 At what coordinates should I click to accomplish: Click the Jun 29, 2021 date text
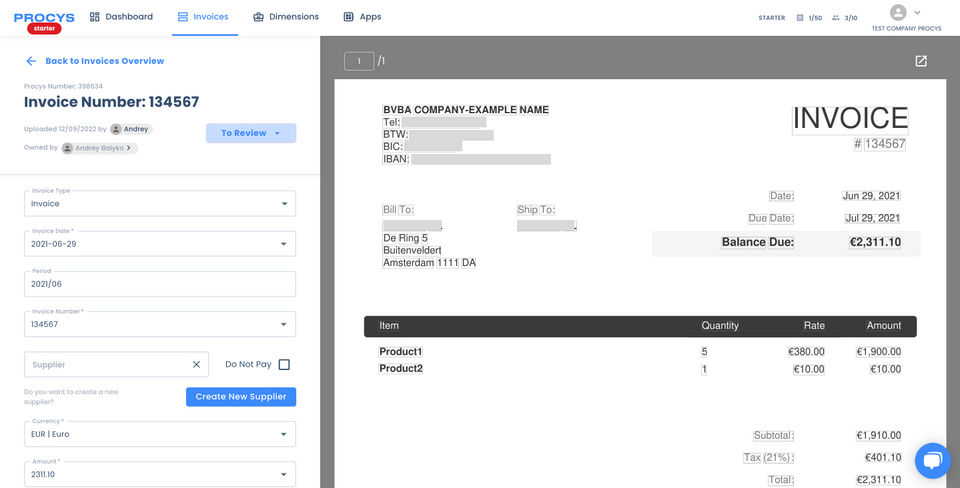pyautogui.click(x=871, y=196)
